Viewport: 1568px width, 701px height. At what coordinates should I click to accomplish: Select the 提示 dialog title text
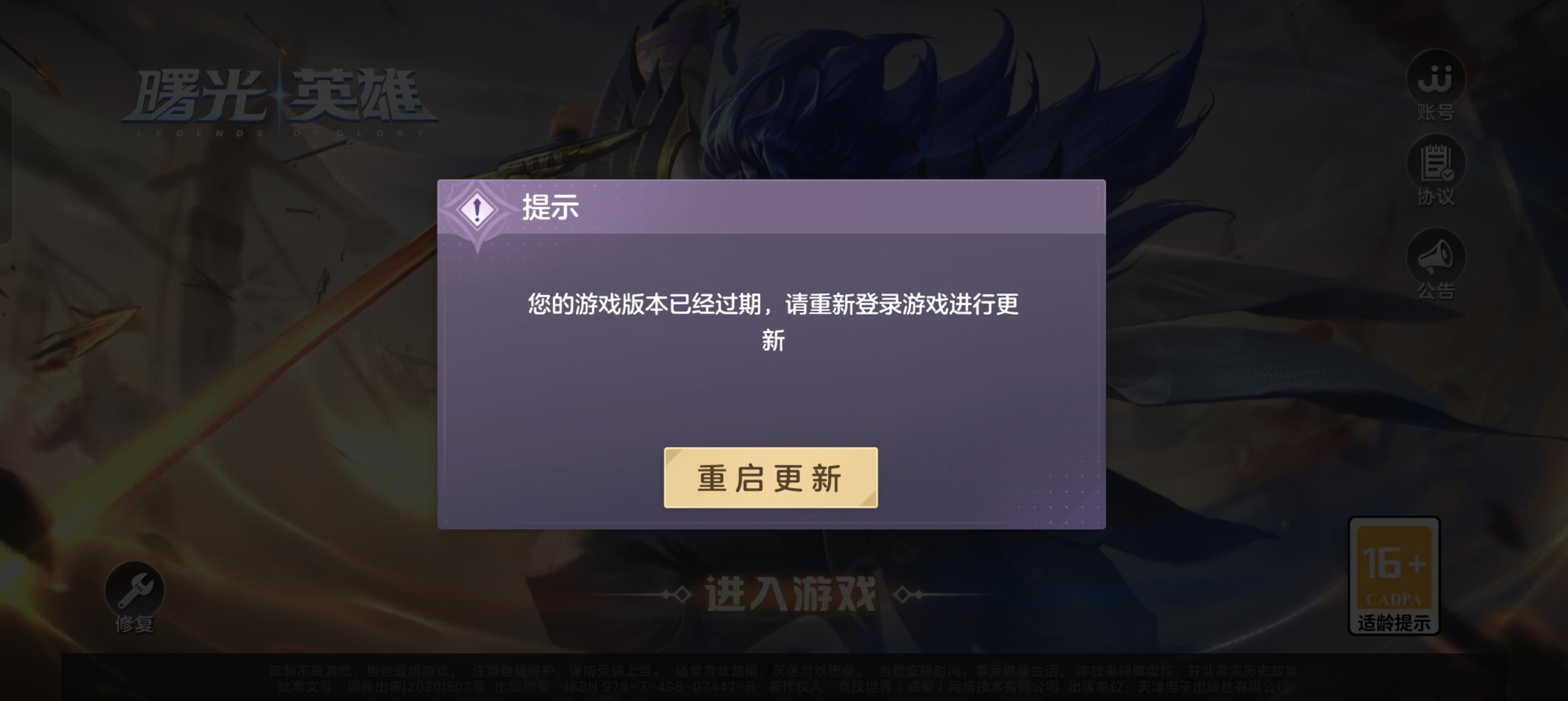550,207
